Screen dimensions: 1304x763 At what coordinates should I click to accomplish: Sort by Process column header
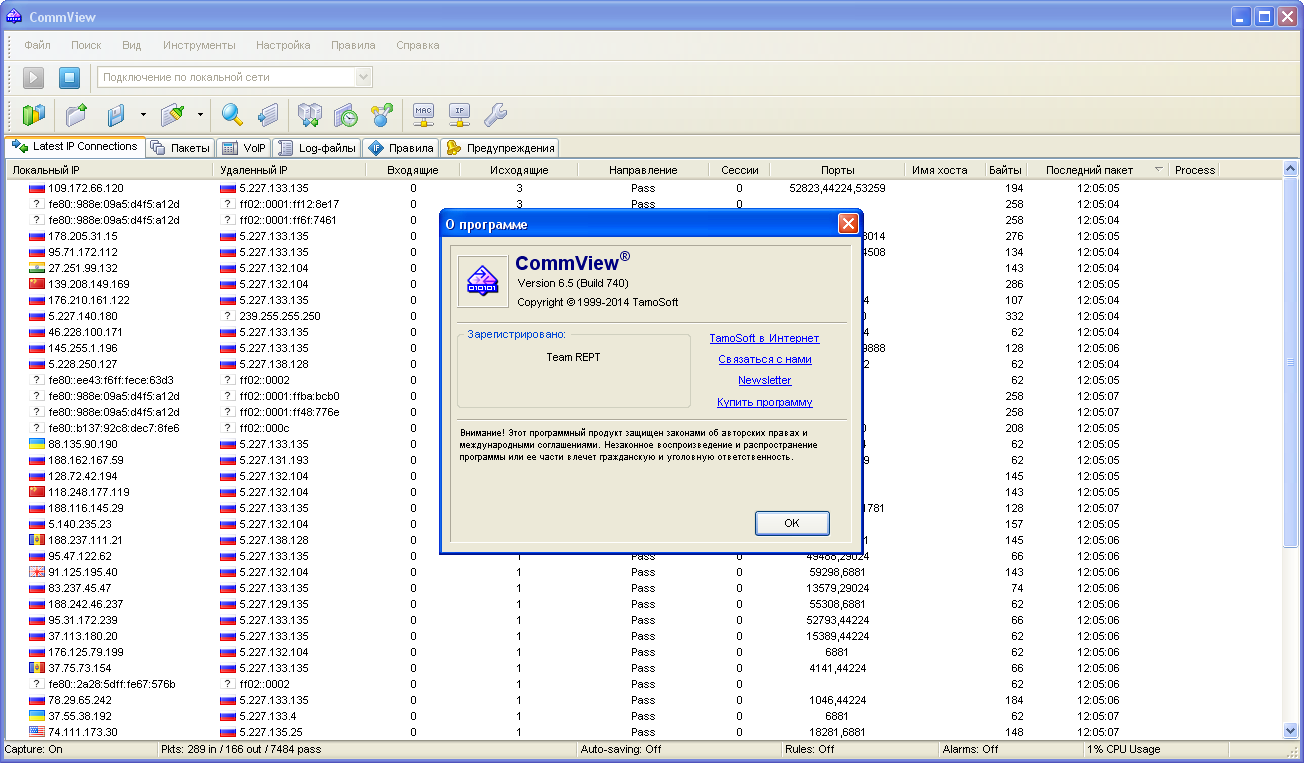point(1194,170)
